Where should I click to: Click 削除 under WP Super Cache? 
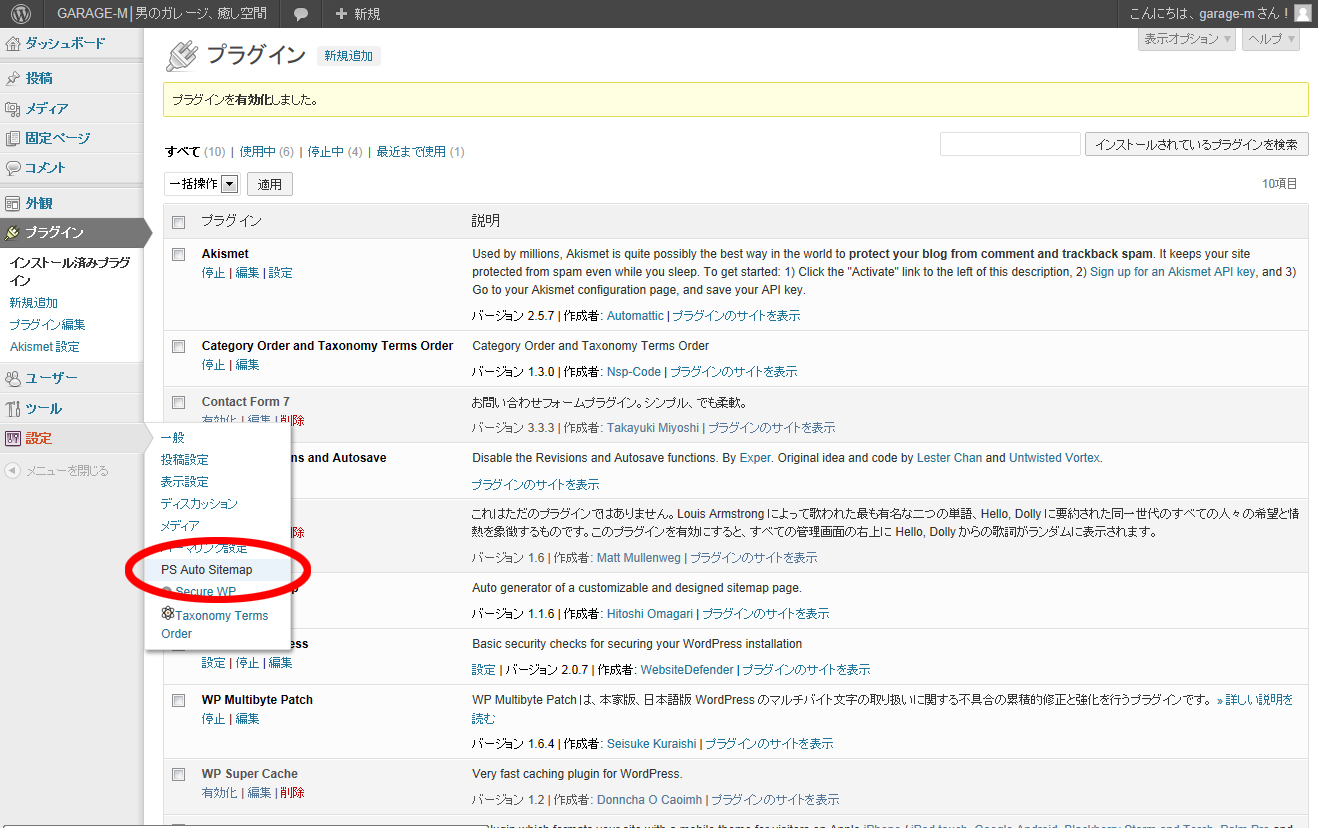(x=292, y=792)
